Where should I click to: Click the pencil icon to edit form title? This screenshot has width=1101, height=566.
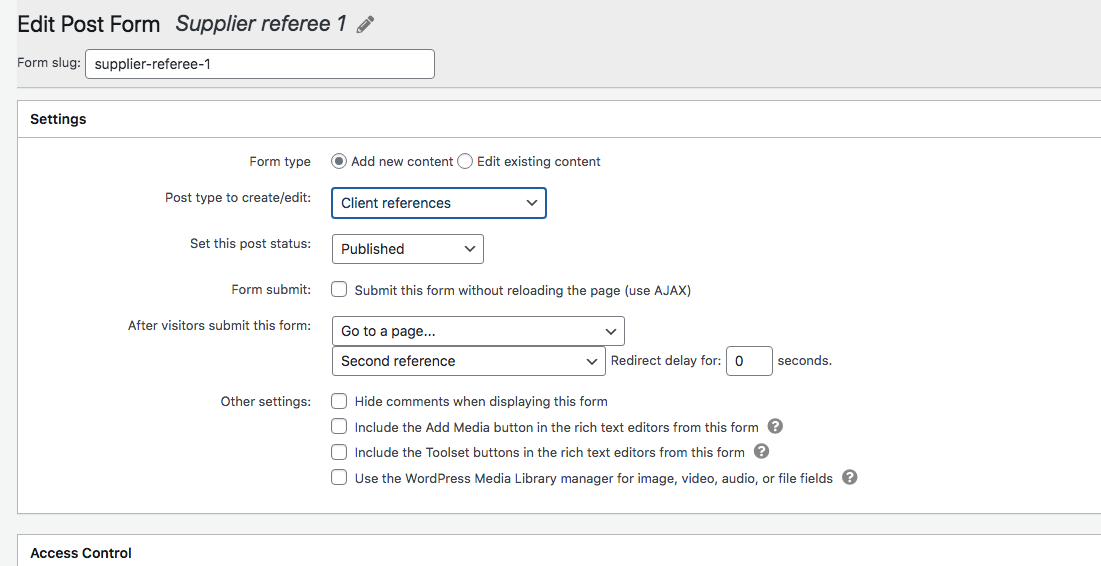(x=365, y=25)
